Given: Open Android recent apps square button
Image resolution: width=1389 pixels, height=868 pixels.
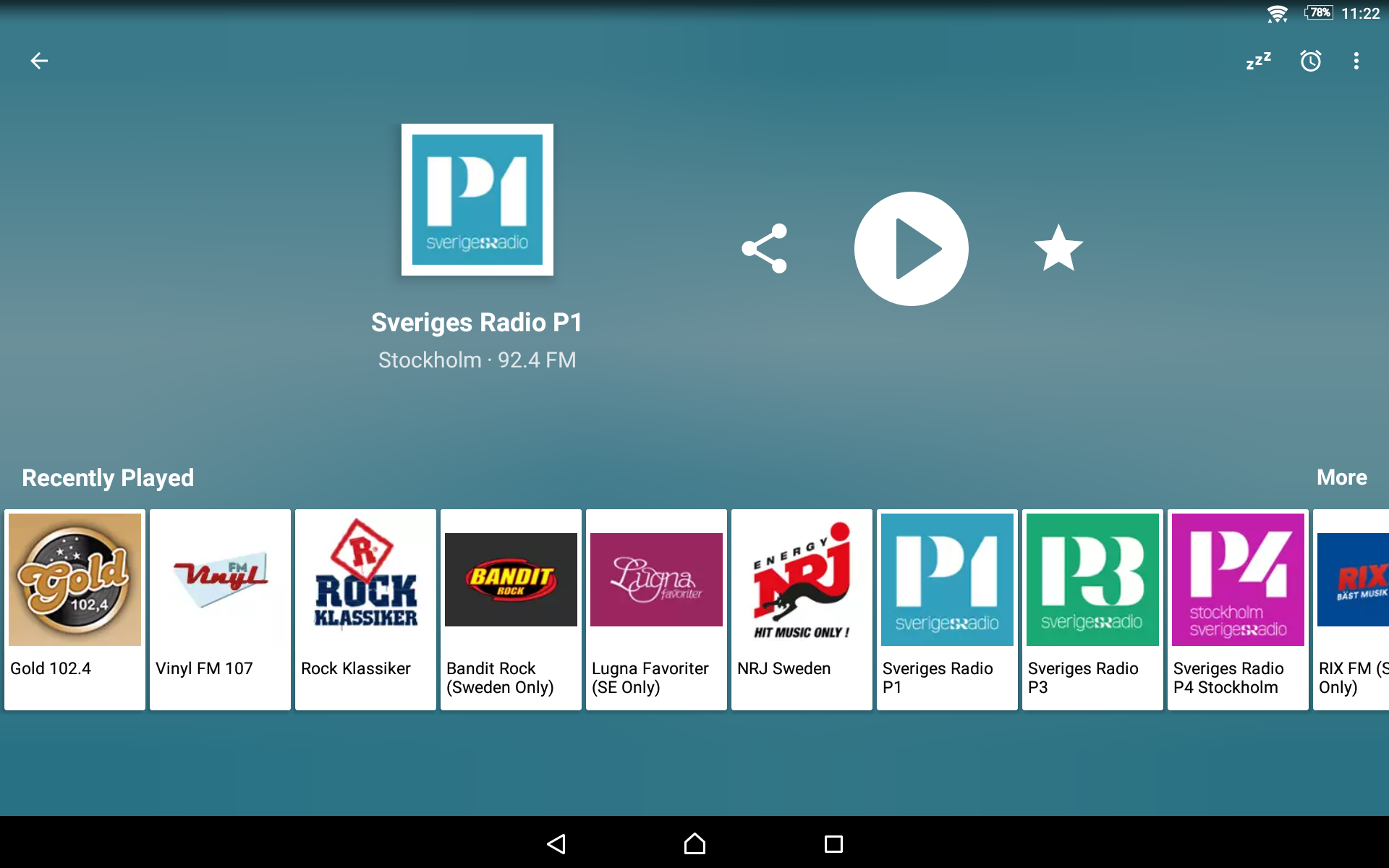Looking at the screenshot, I should [833, 843].
